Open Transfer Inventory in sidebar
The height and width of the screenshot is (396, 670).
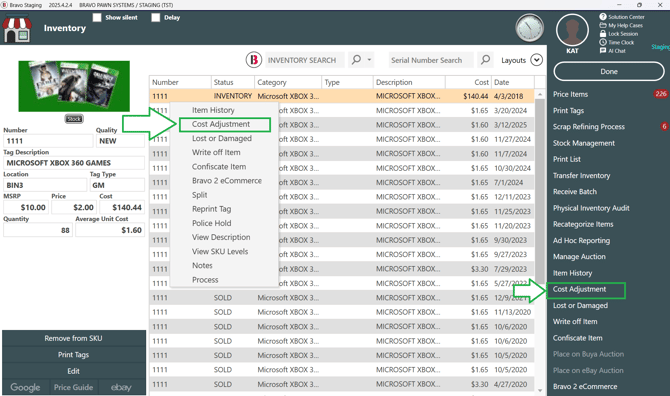coord(581,176)
